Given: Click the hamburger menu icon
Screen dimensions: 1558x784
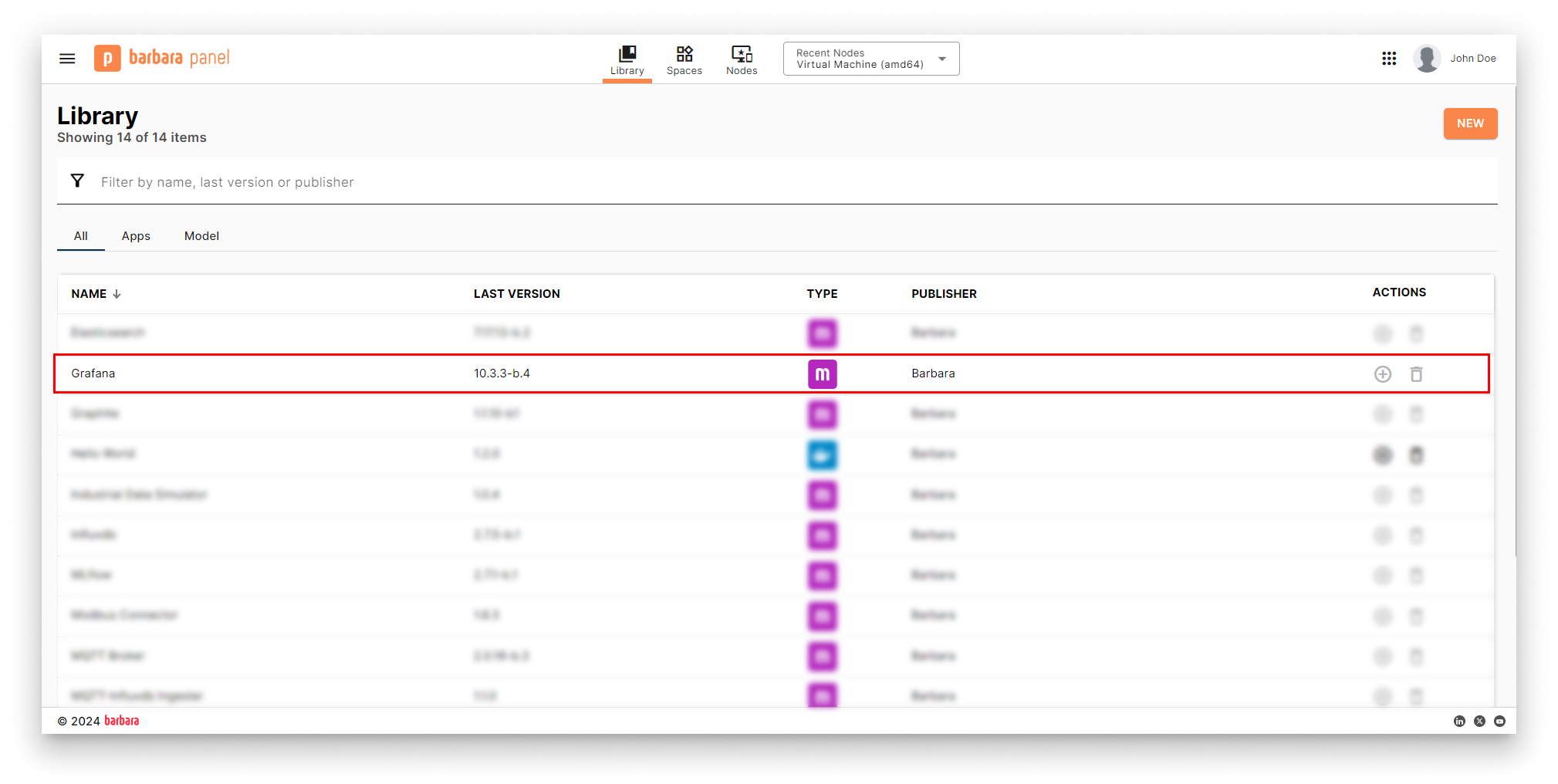Looking at the screenshot, I should coord(66,58).
